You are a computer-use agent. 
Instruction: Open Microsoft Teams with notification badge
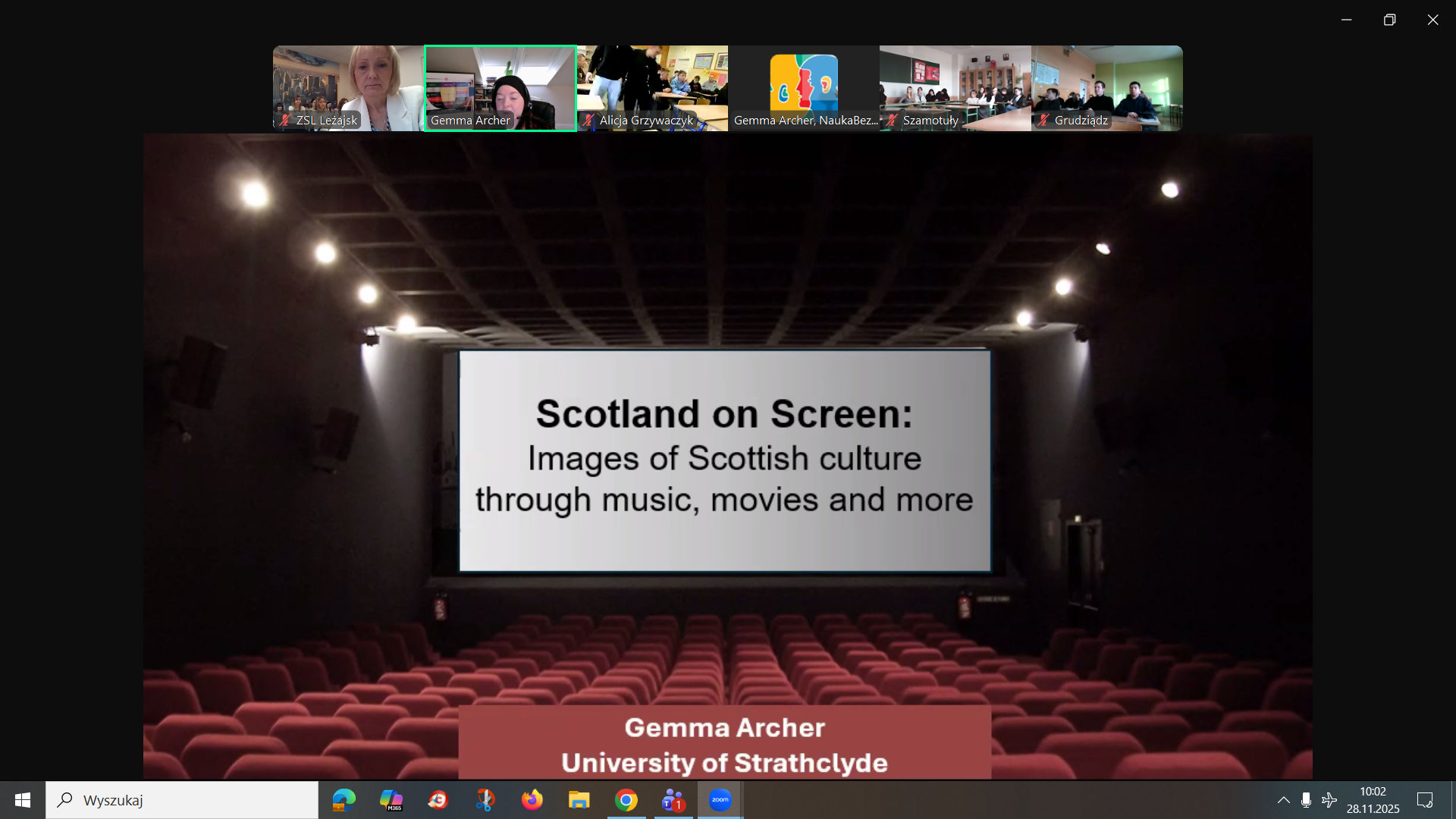tap(673, 800)
